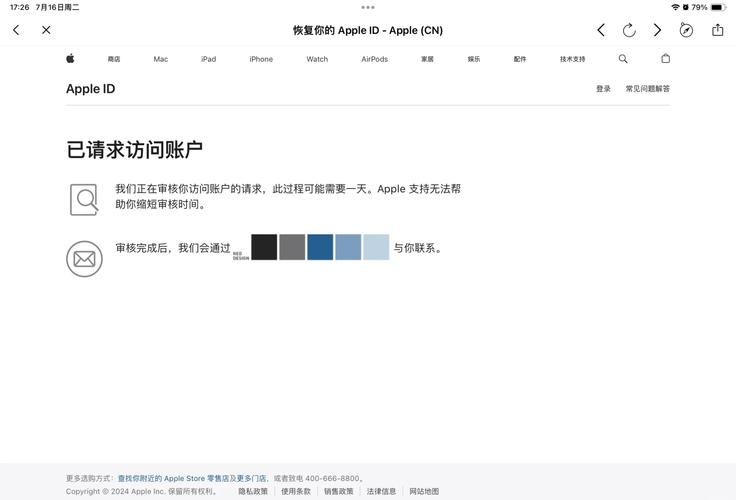Tap the three-dot multitasking indicator
736x500 pixels.
tap(368, 7)
